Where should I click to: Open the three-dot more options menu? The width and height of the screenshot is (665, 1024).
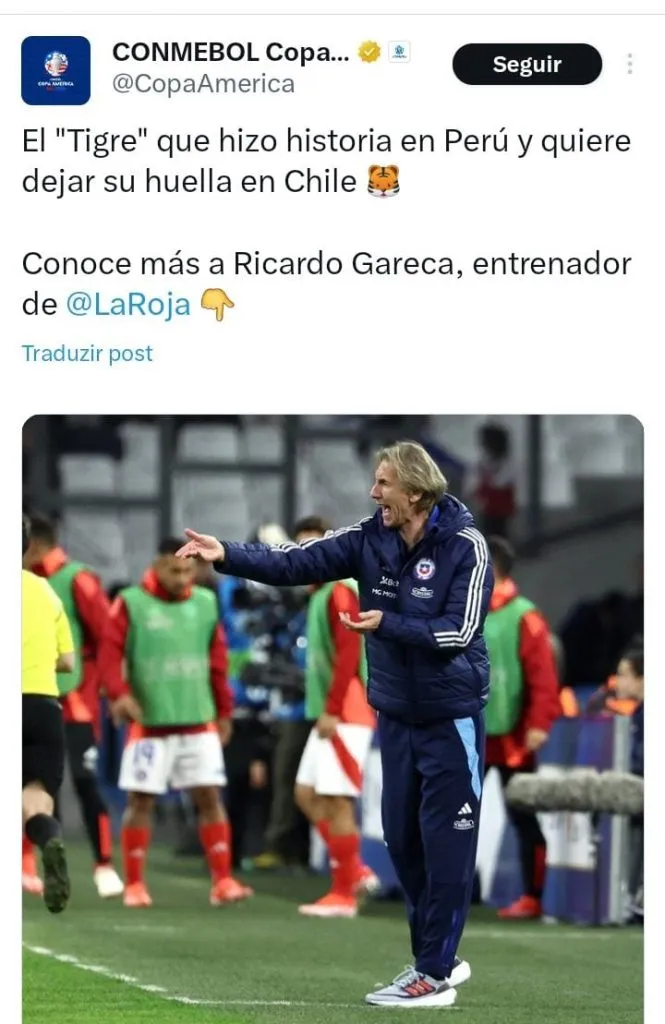(x=629, y=64)
